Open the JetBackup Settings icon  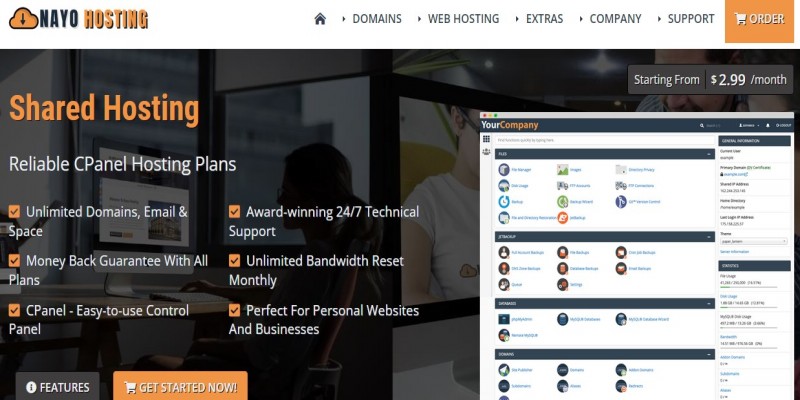[562, 284]
